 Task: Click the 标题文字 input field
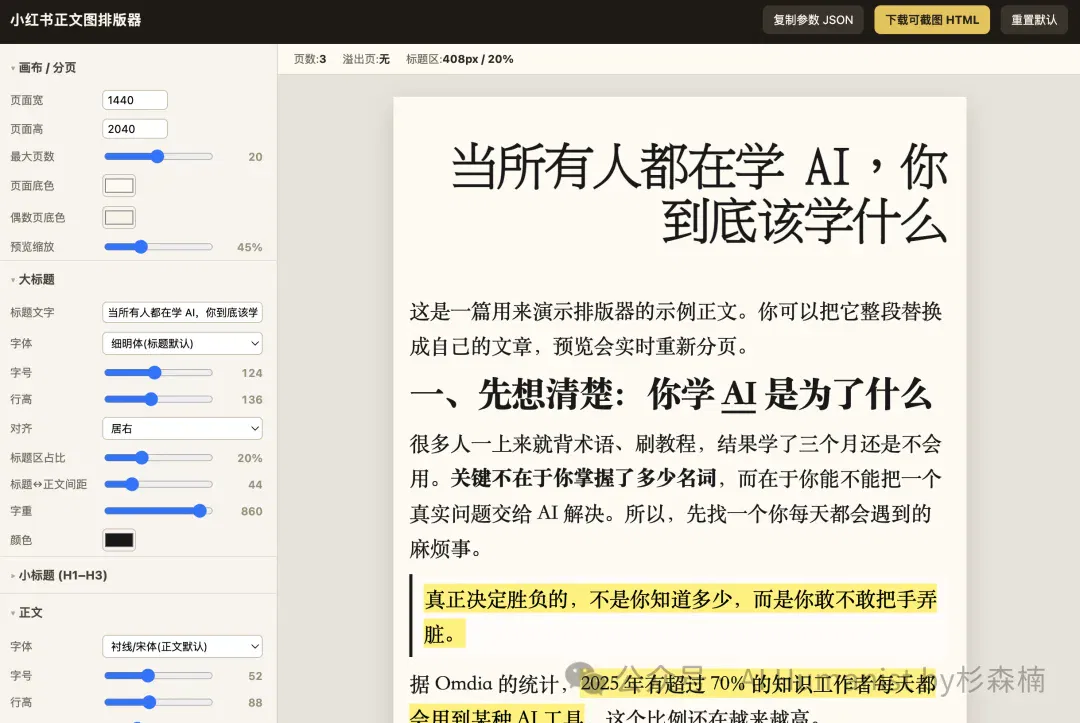(x=183, y=313)
